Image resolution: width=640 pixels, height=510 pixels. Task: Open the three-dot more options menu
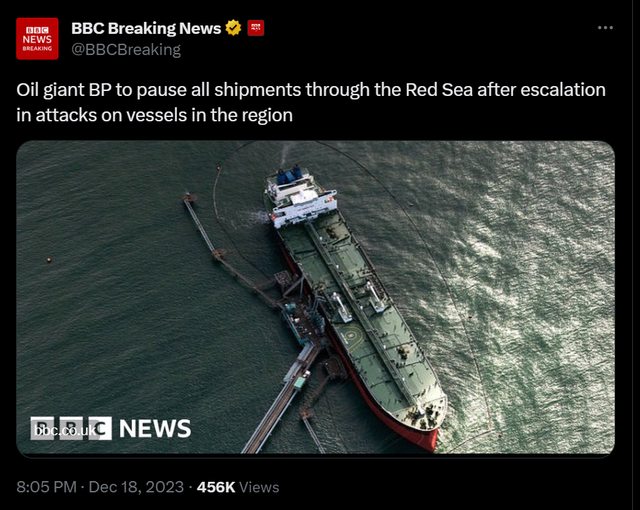[x=605, y=28]
